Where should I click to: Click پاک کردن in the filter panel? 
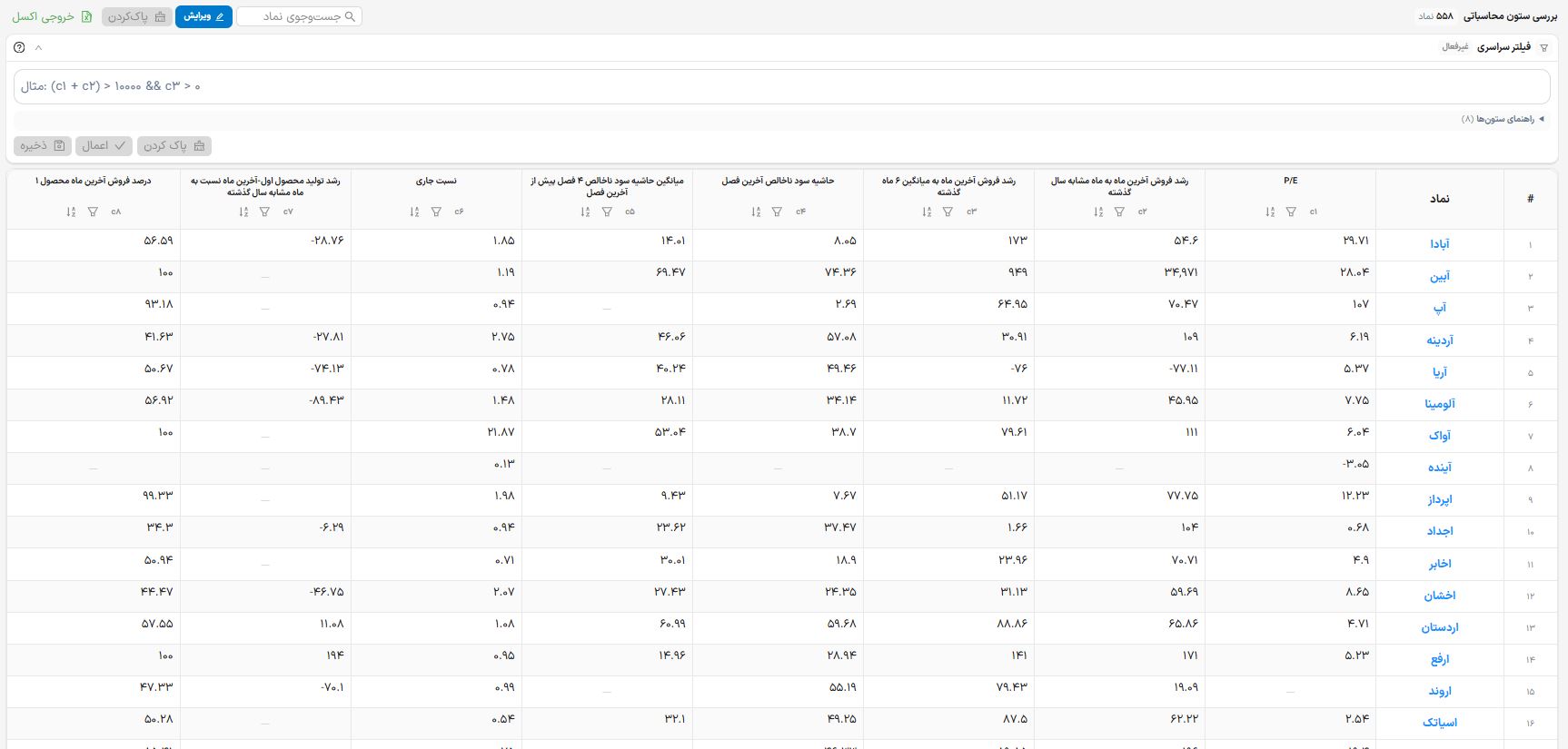tap(174, 145)
